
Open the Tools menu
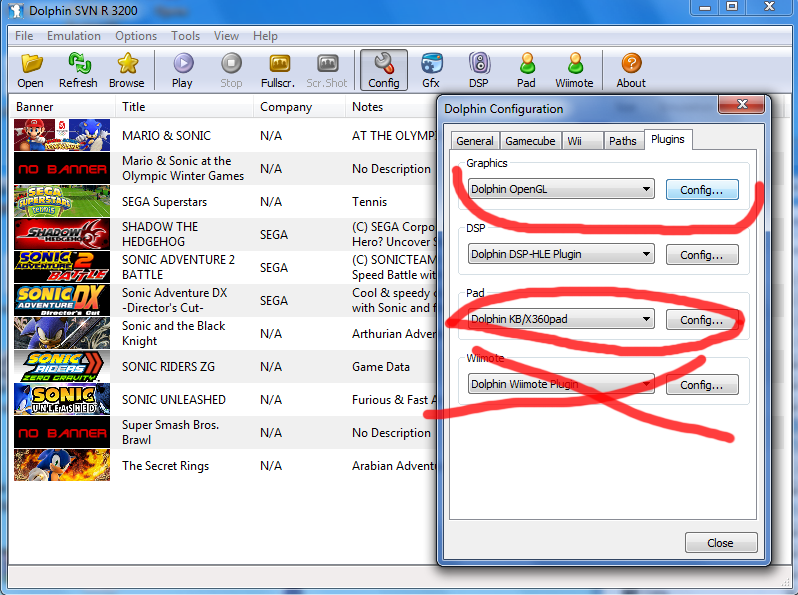[x=185, y=36]
